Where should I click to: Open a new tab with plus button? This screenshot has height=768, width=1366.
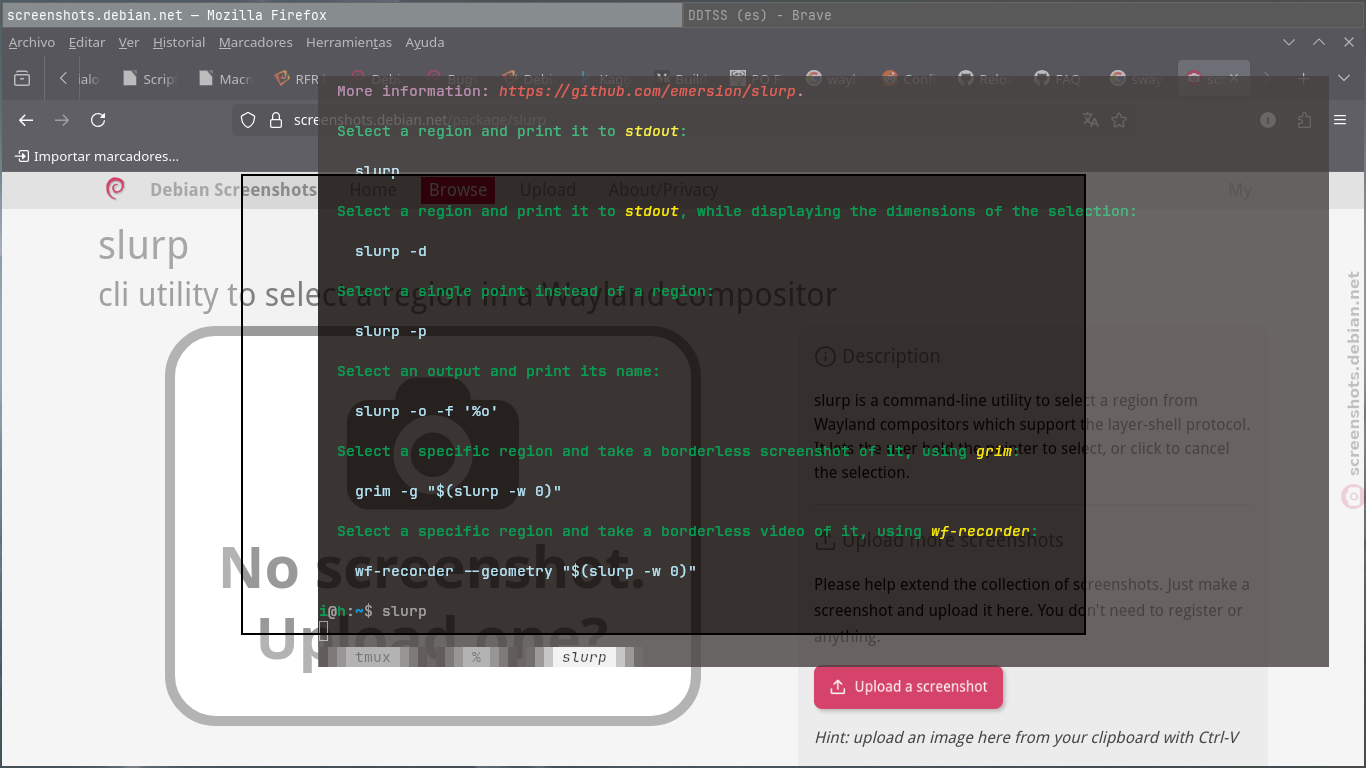coord(1303,78)
